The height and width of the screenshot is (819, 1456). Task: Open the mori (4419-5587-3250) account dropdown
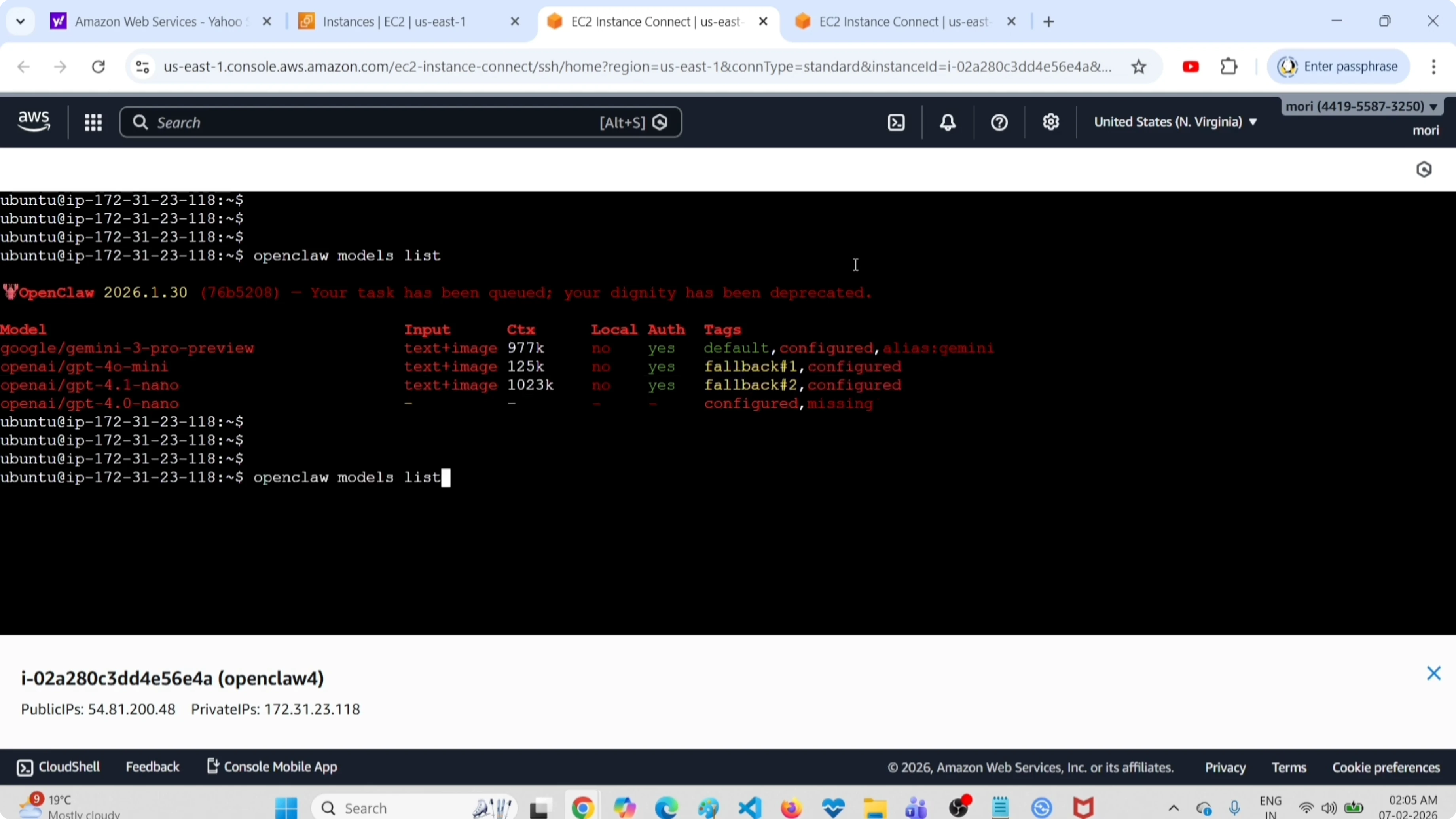[1362, 106]
